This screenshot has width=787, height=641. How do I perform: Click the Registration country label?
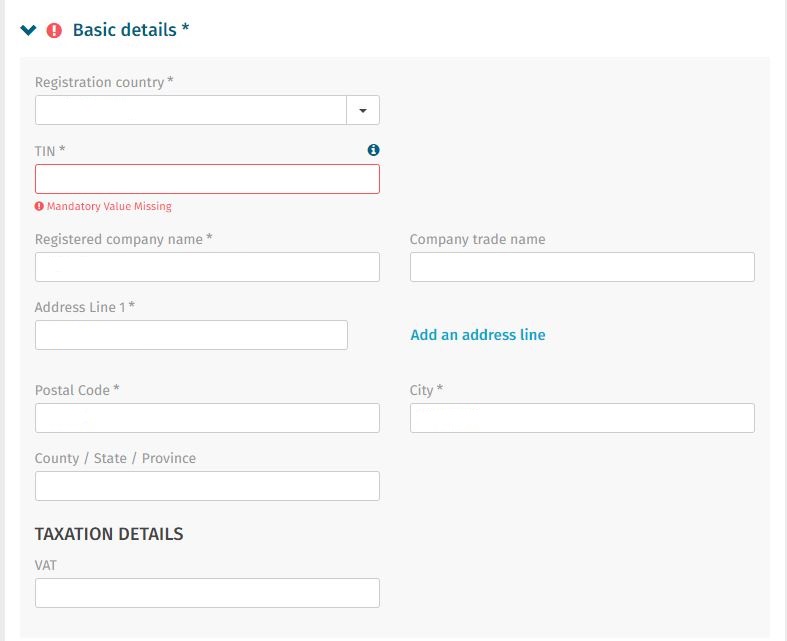tap(104, 82)
